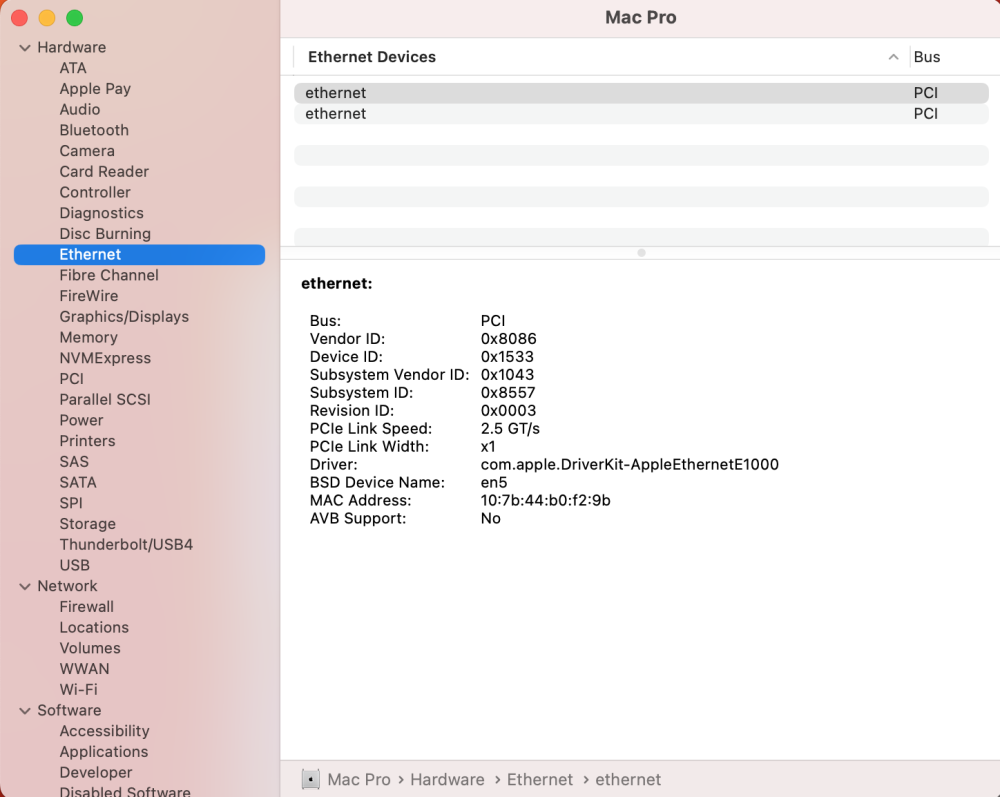
Task: Select SAS in the sidebar
Action: coord(74,462)
